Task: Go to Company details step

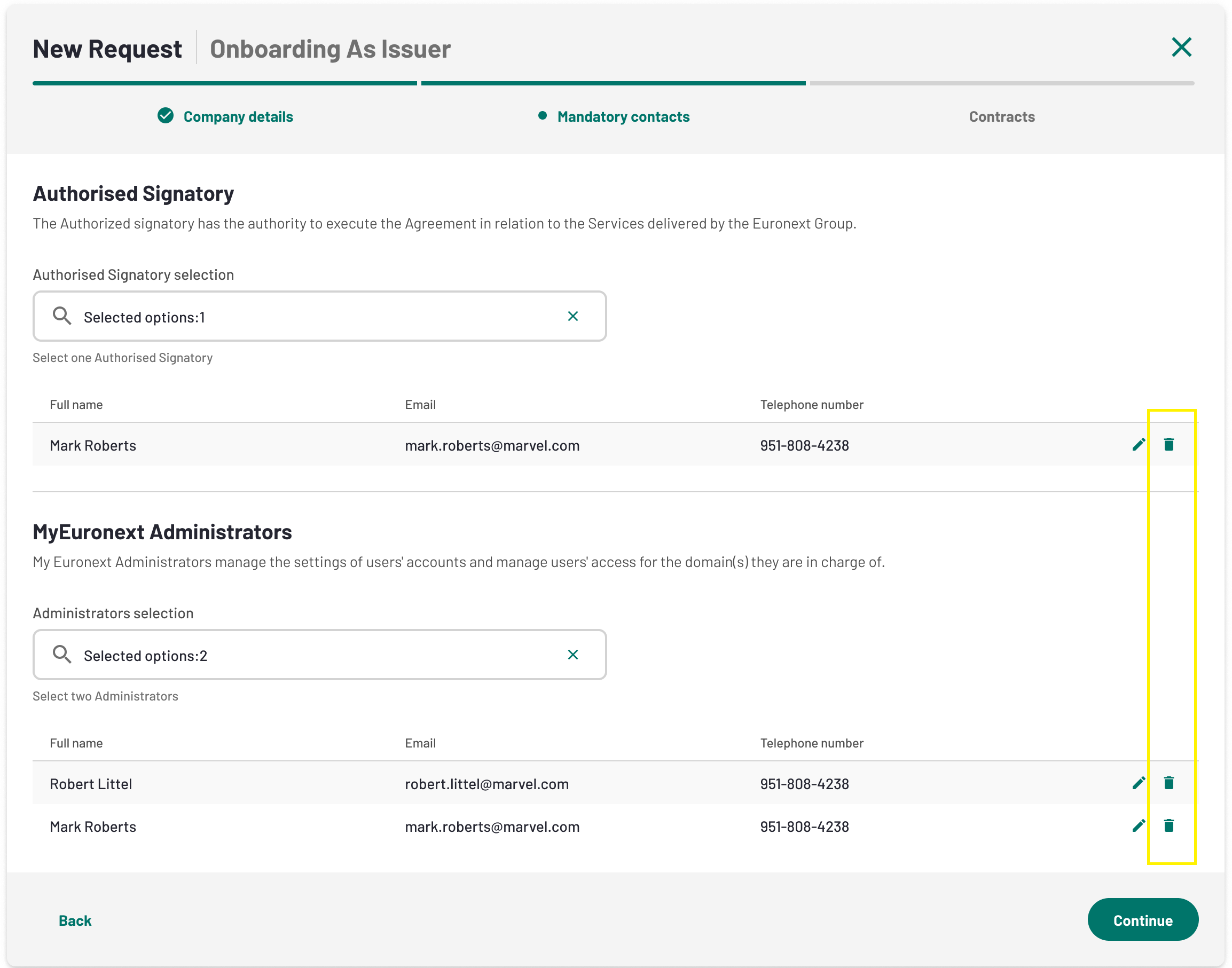Action: (x=238, y=117)
